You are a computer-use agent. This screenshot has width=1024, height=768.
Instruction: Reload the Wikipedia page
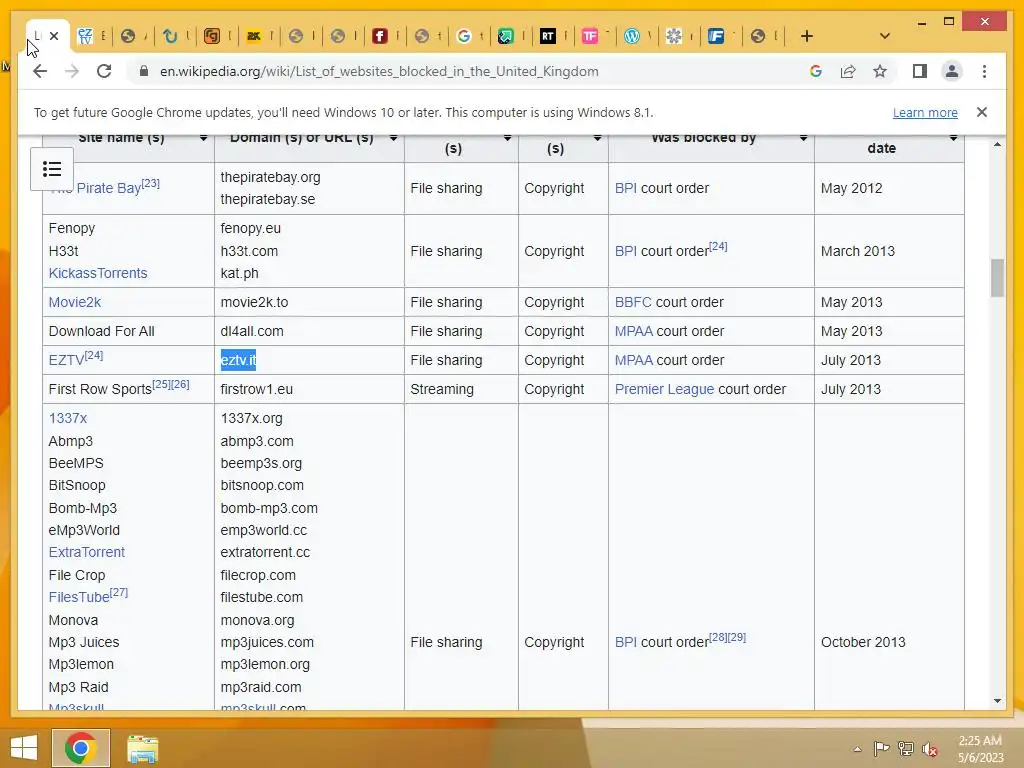click(104, 71)
